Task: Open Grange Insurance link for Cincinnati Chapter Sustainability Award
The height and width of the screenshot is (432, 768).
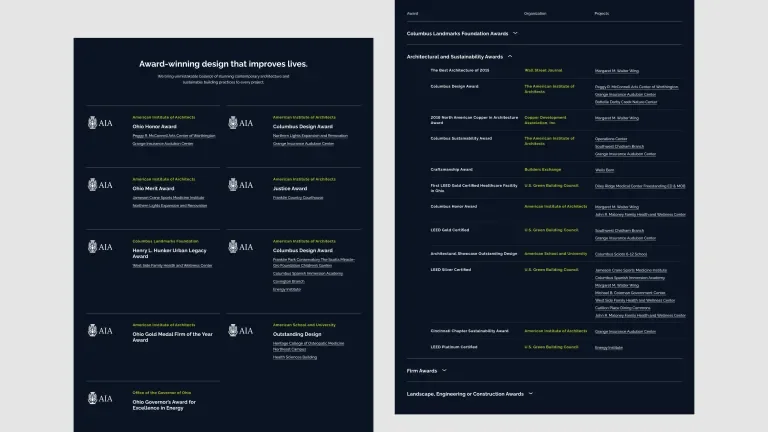Action: [625, 332]
